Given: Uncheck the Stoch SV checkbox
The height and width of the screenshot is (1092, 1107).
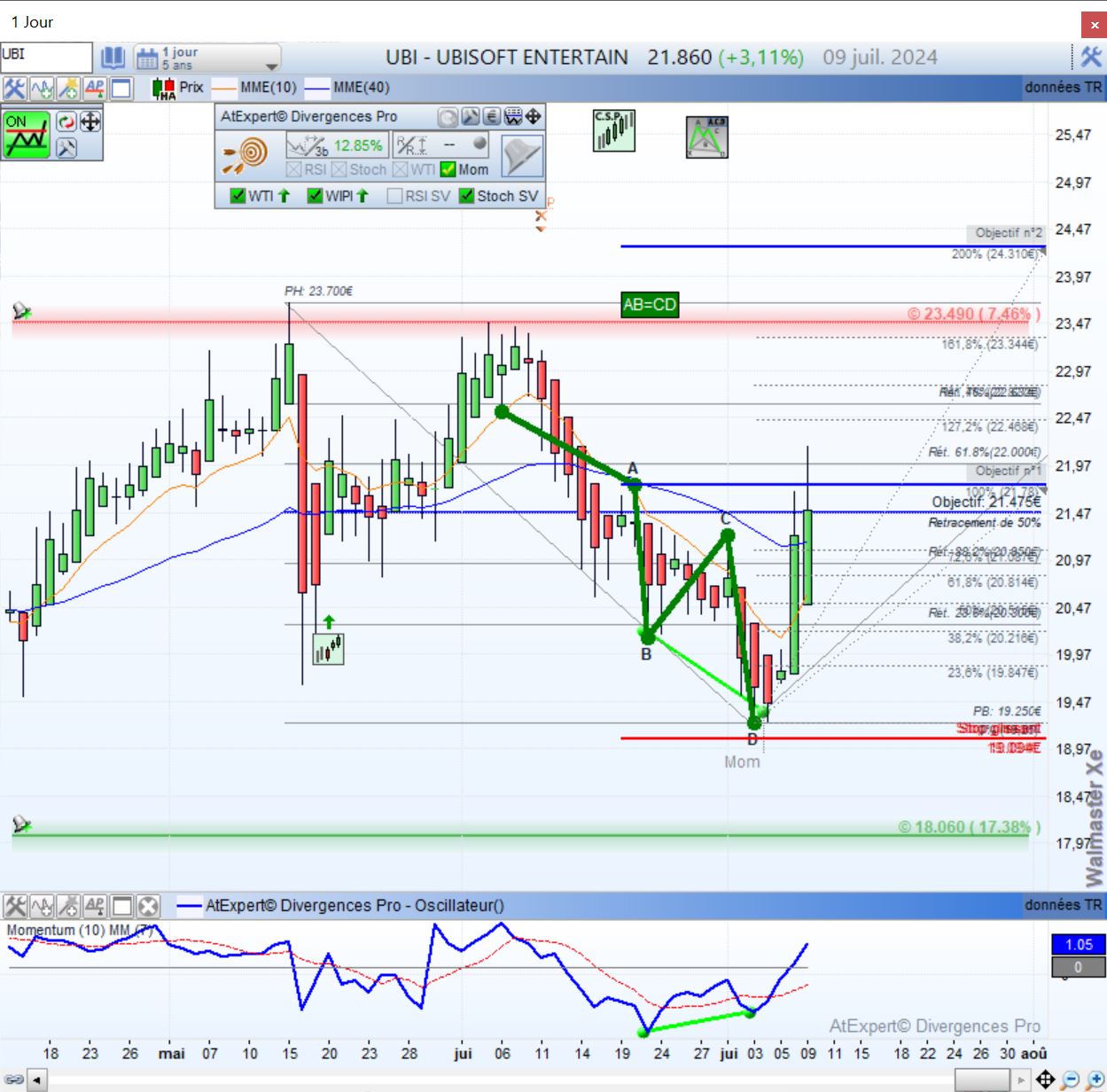Looking at the screenshot, I should [467, 196].
